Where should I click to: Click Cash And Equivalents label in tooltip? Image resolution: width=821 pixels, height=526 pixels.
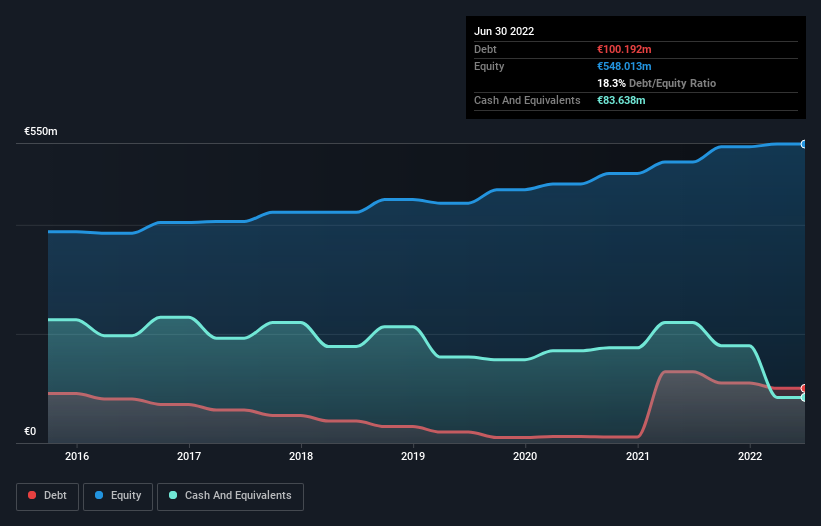(x=527, y=100)
